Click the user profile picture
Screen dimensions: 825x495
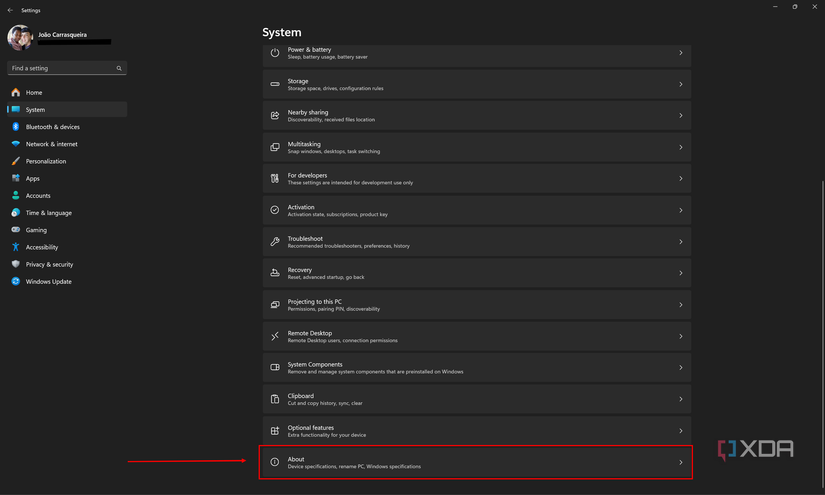click(20, 38)
